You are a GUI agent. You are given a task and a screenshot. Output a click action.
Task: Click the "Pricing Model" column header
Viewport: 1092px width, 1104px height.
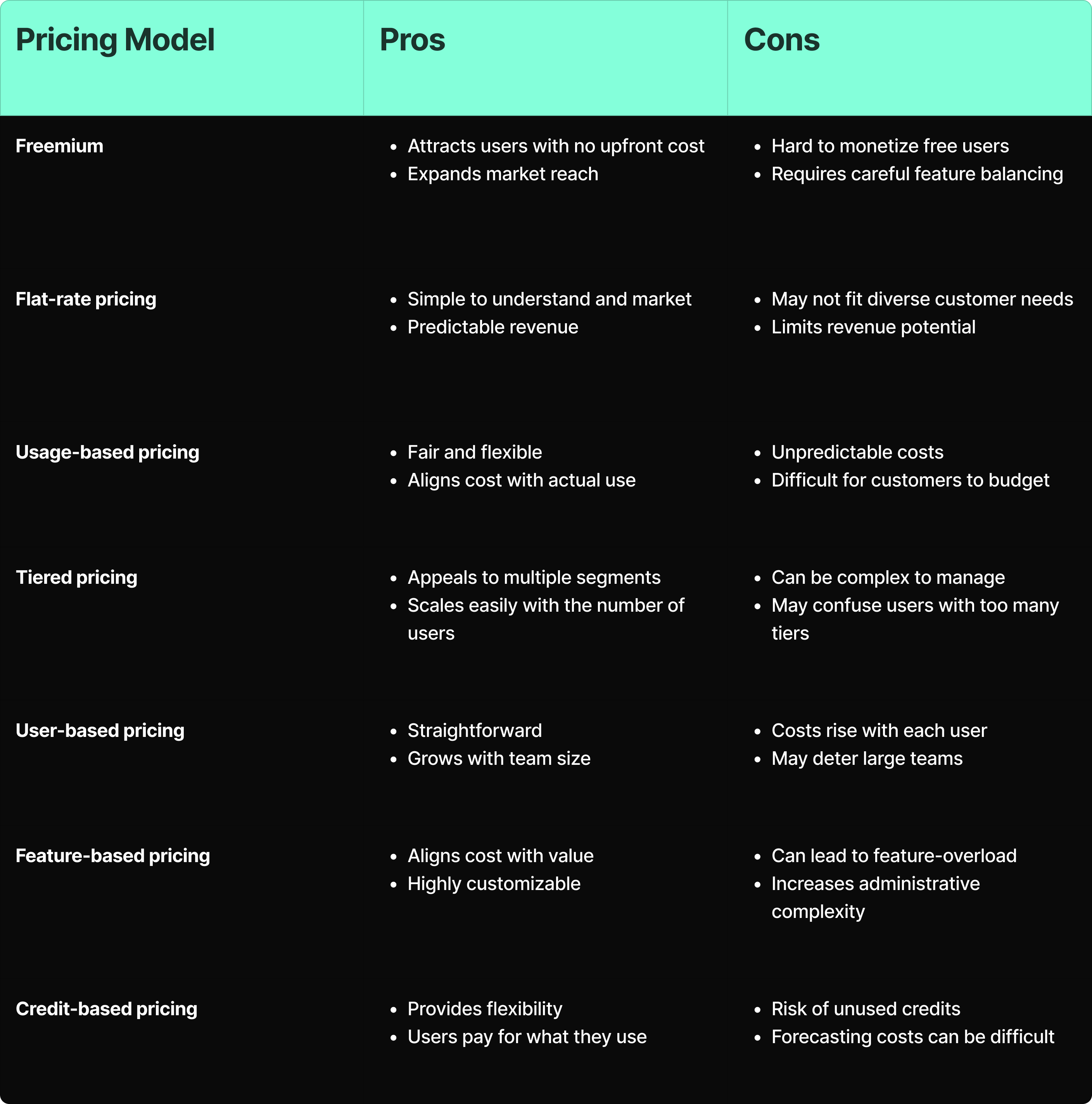(115, 40)
